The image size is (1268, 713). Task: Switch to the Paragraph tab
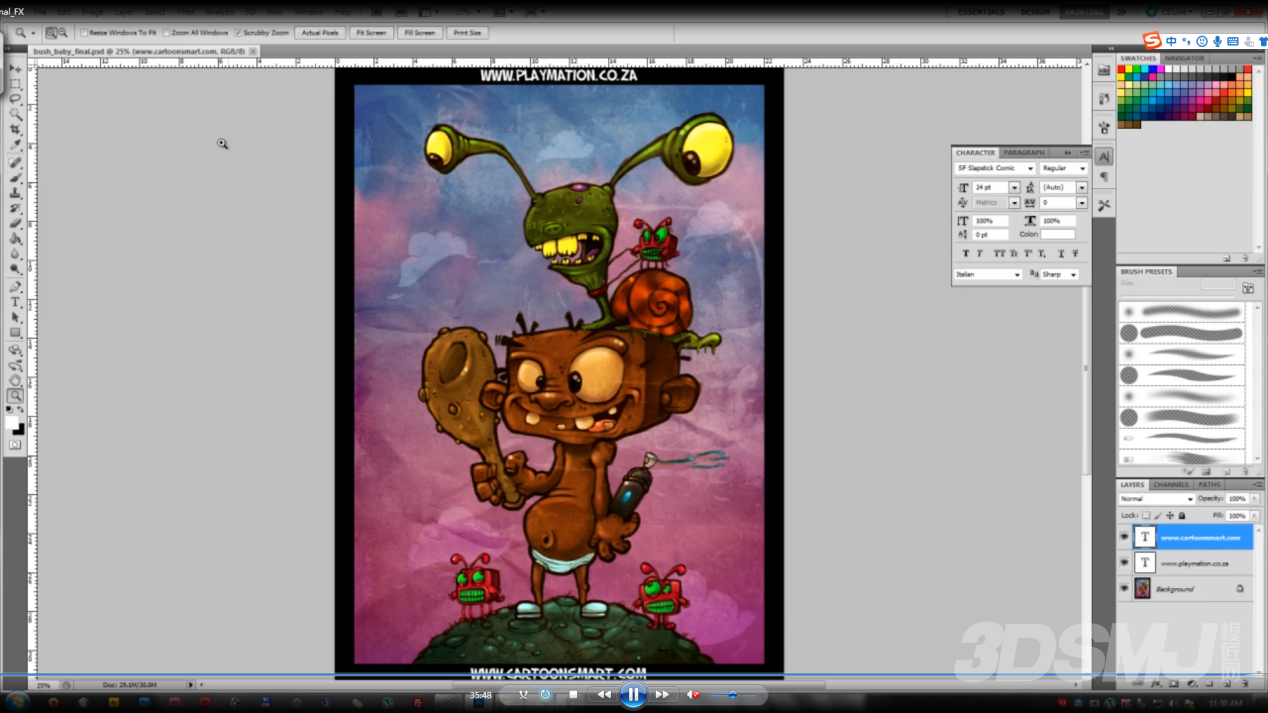click(1024, 153)
